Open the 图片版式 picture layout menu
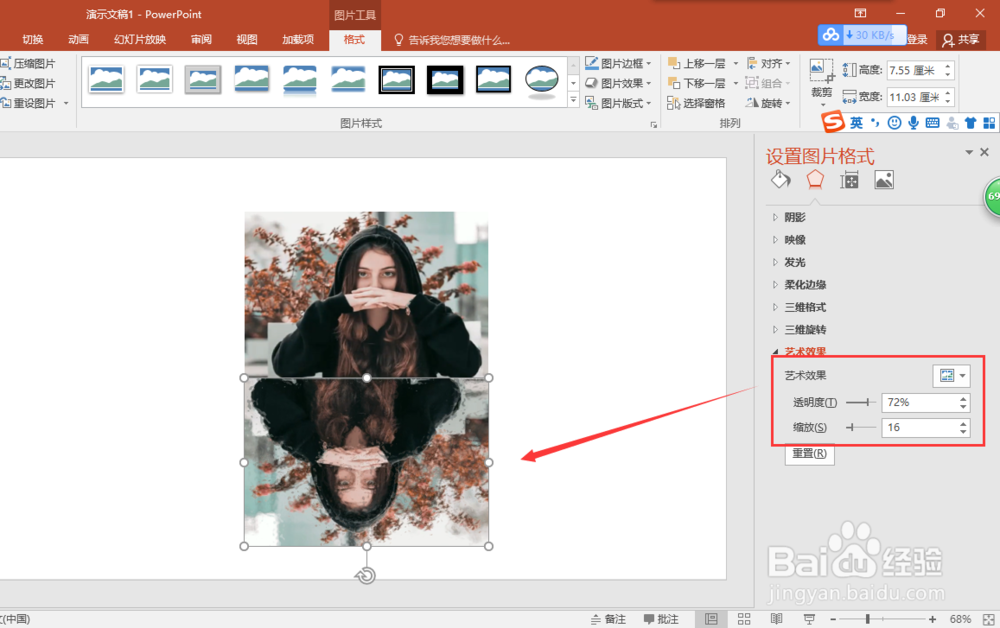The image size is (1000, 628). [618, 103]
